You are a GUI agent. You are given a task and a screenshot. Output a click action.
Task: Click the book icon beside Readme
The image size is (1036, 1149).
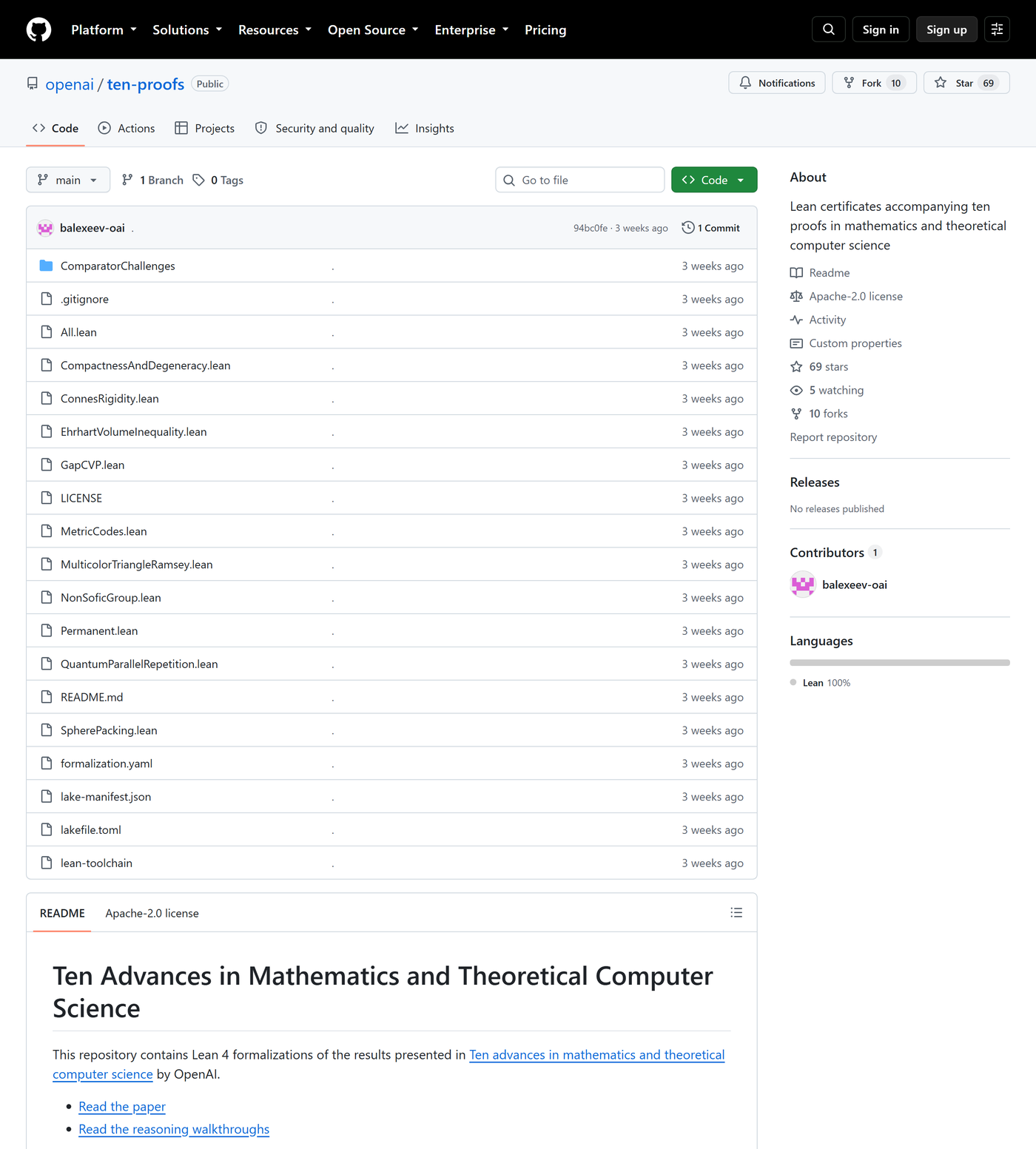tap(796, 273)
